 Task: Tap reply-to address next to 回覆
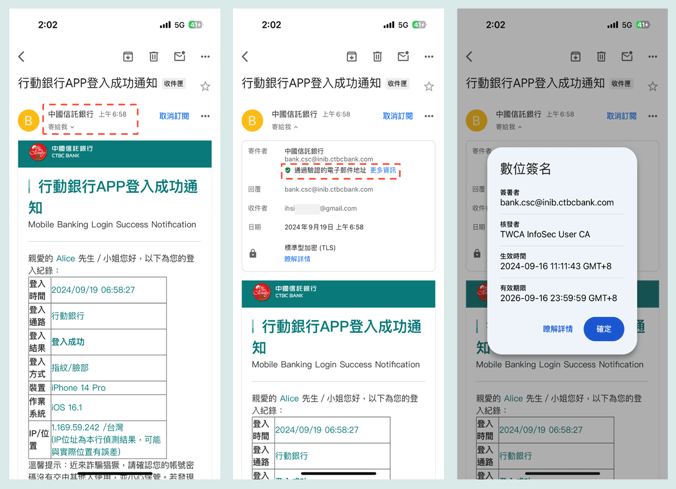pyautogui.click(x=329, y=189)
